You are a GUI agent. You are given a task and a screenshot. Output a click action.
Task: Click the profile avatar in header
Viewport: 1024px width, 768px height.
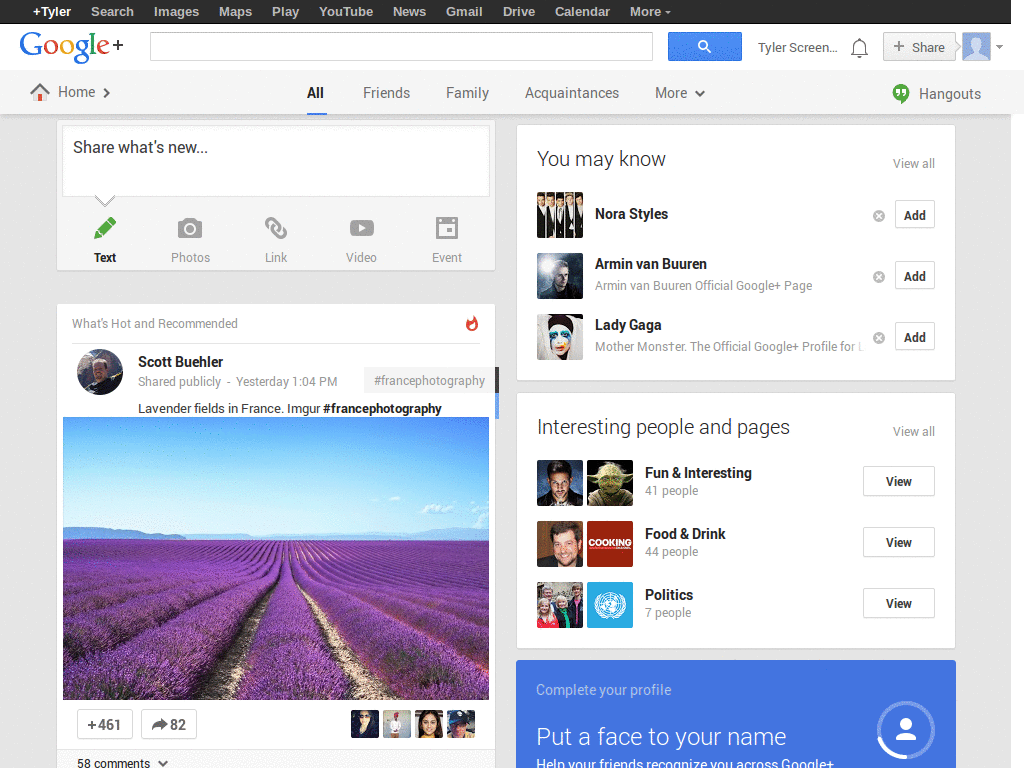coord(976,46)
